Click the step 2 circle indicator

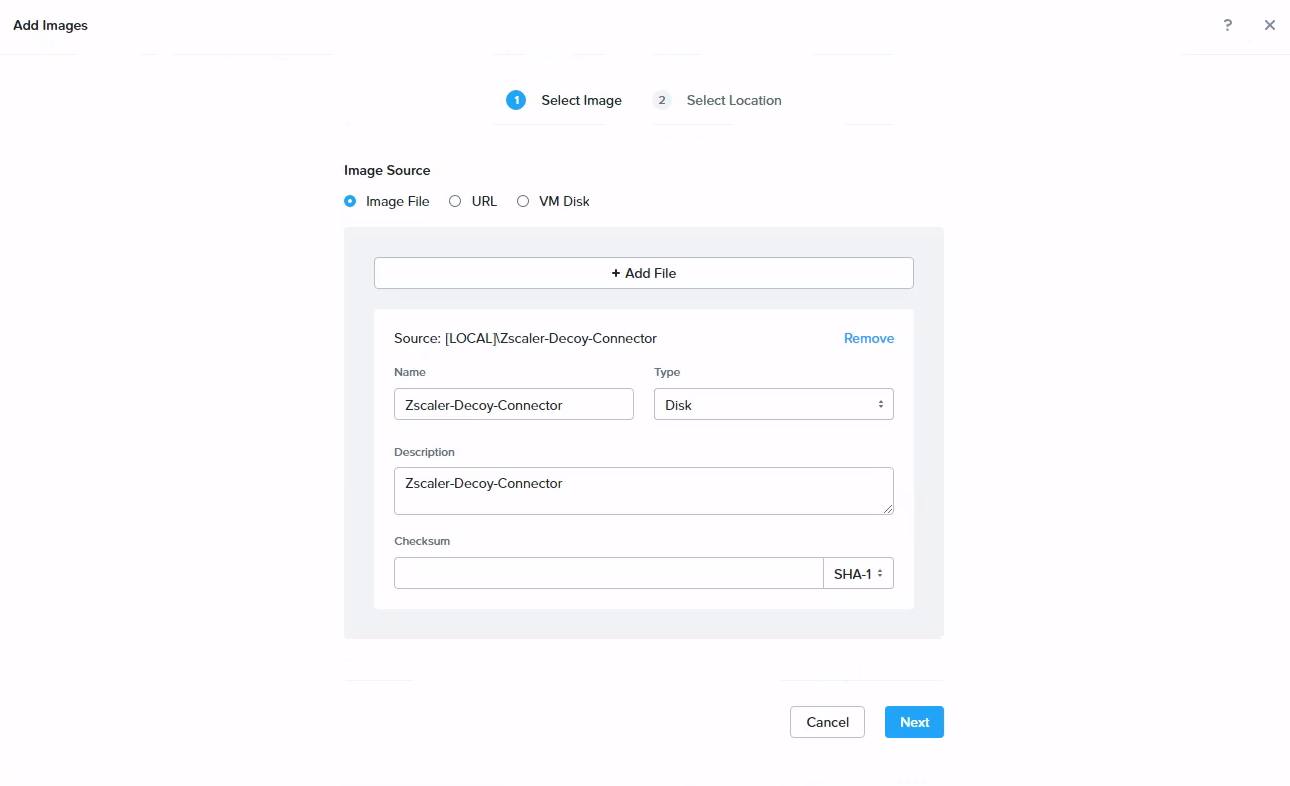pyautogui.click(x=661, y=100)
